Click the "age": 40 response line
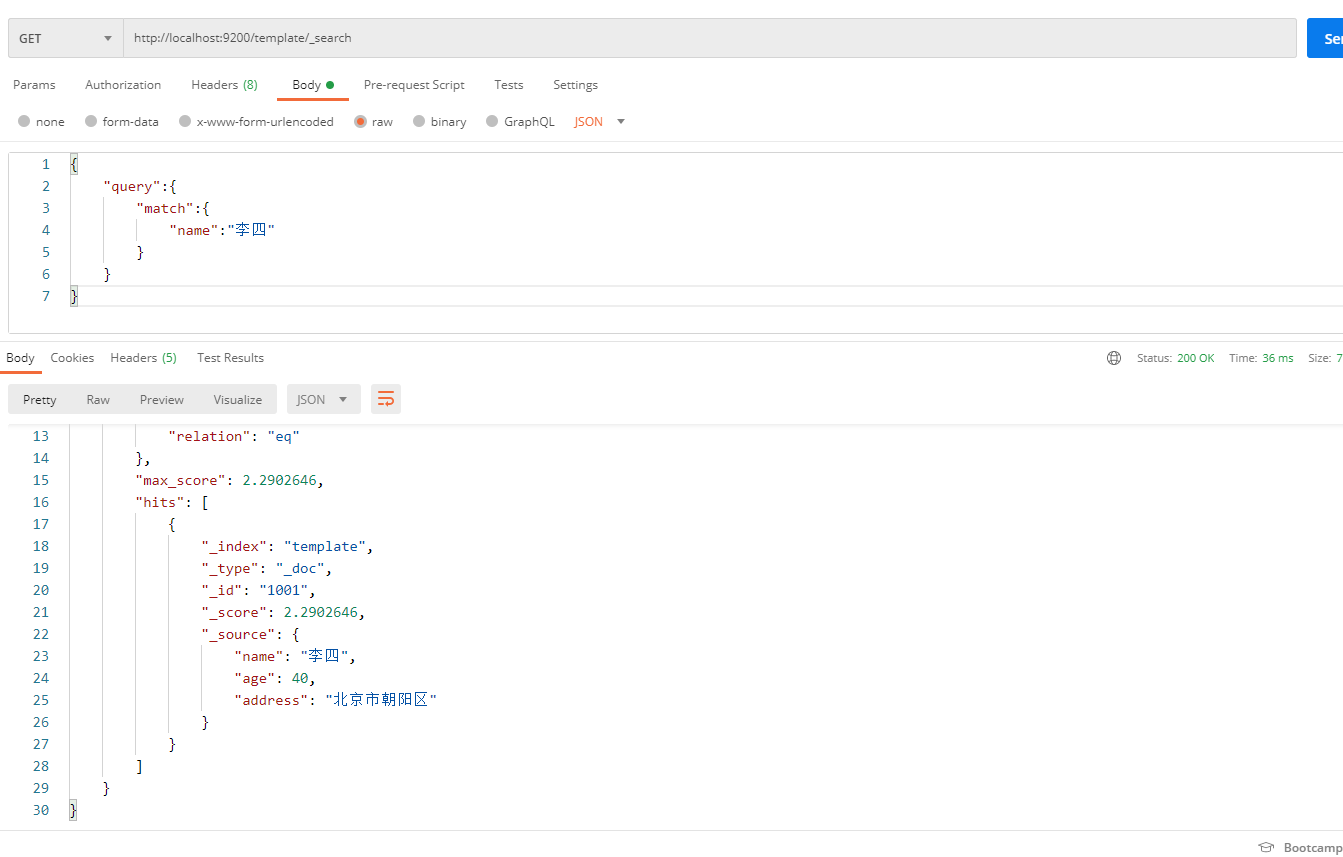1343x857 pixels. click(275, 678)
